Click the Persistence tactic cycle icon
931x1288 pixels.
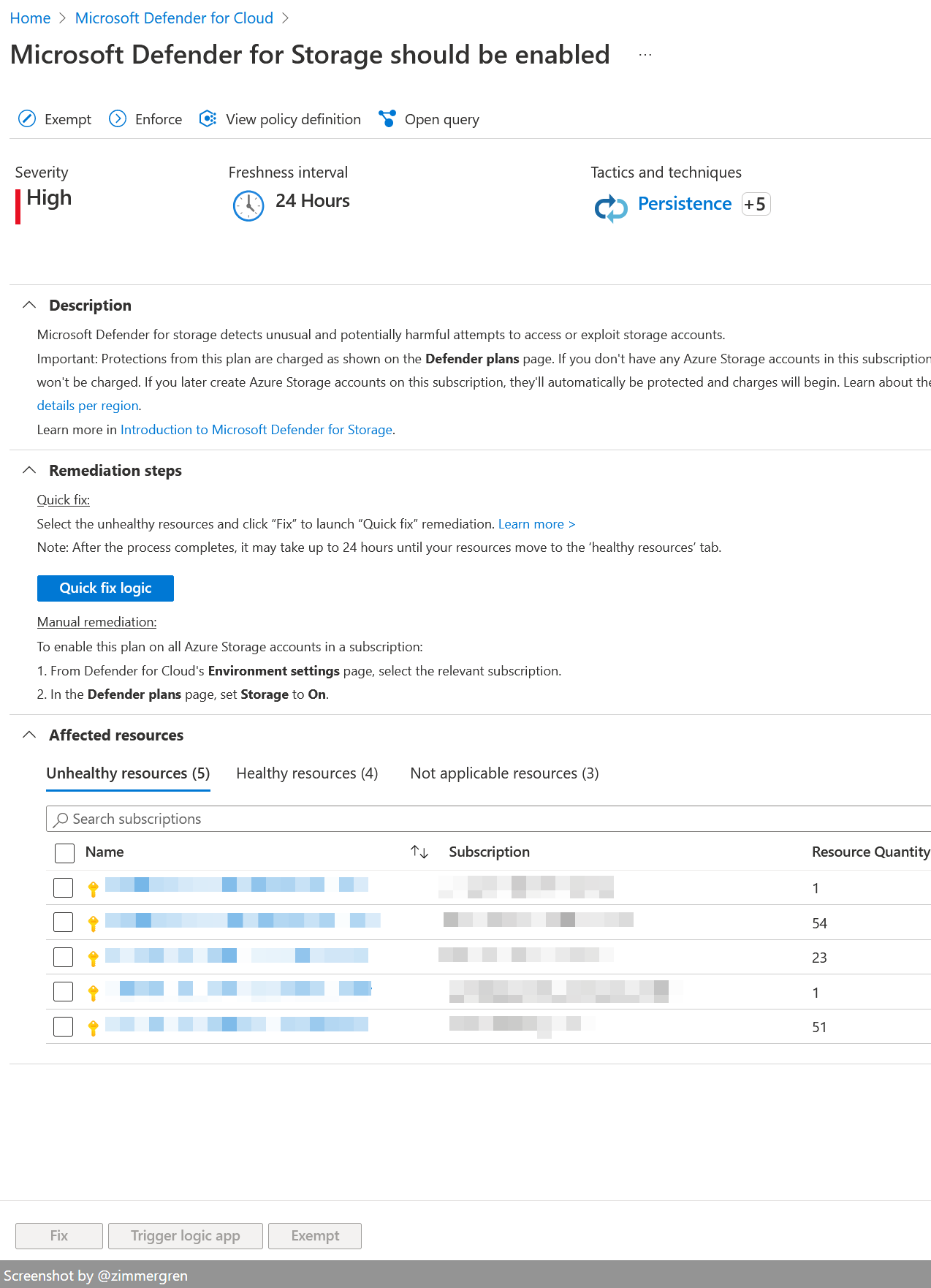tap(611, 208)
